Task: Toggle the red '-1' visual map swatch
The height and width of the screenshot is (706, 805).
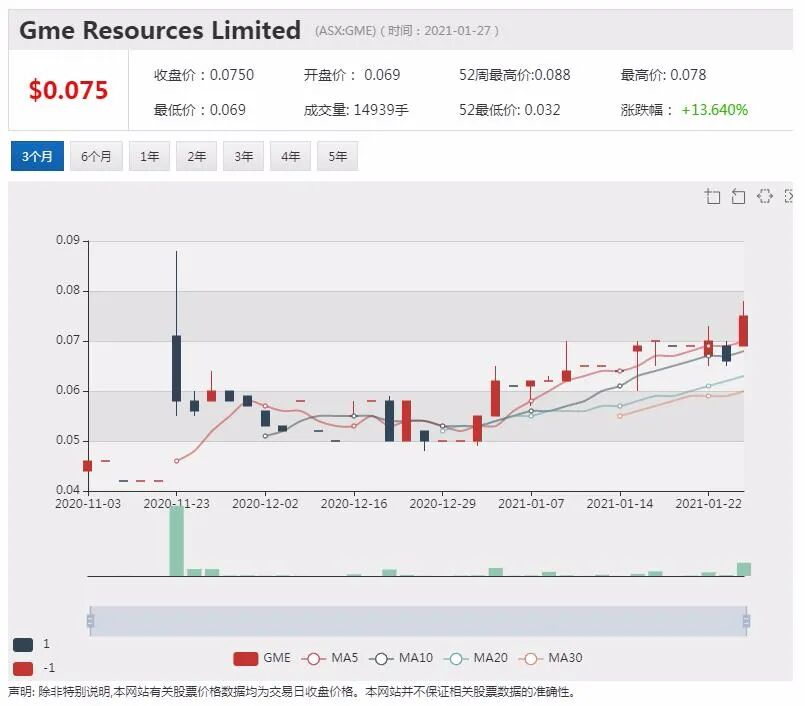Action: tap(23, 669)
